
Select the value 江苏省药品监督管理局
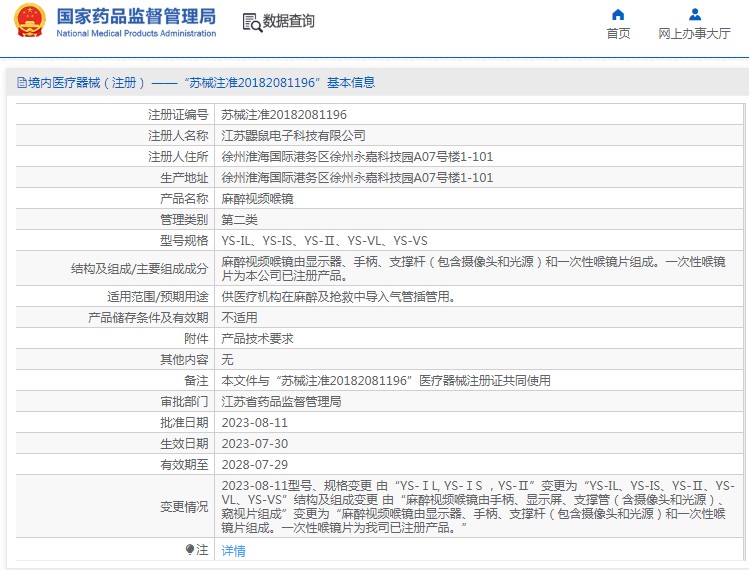(x=281, y=402)
